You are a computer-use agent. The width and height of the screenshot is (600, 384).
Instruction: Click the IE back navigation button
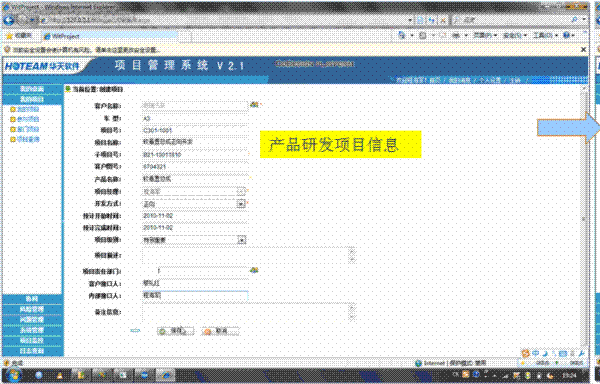pos(9,20)
